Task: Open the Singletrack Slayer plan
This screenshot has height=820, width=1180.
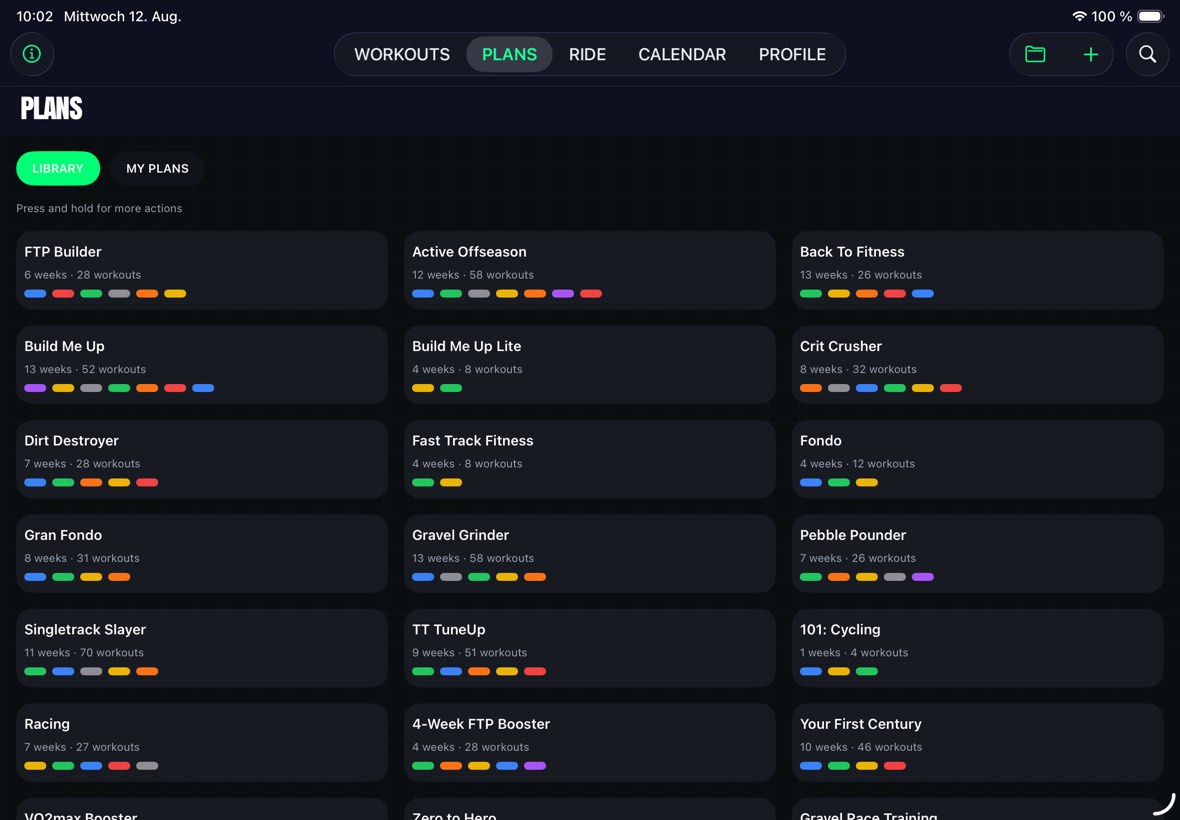Action: click(202, 648)
